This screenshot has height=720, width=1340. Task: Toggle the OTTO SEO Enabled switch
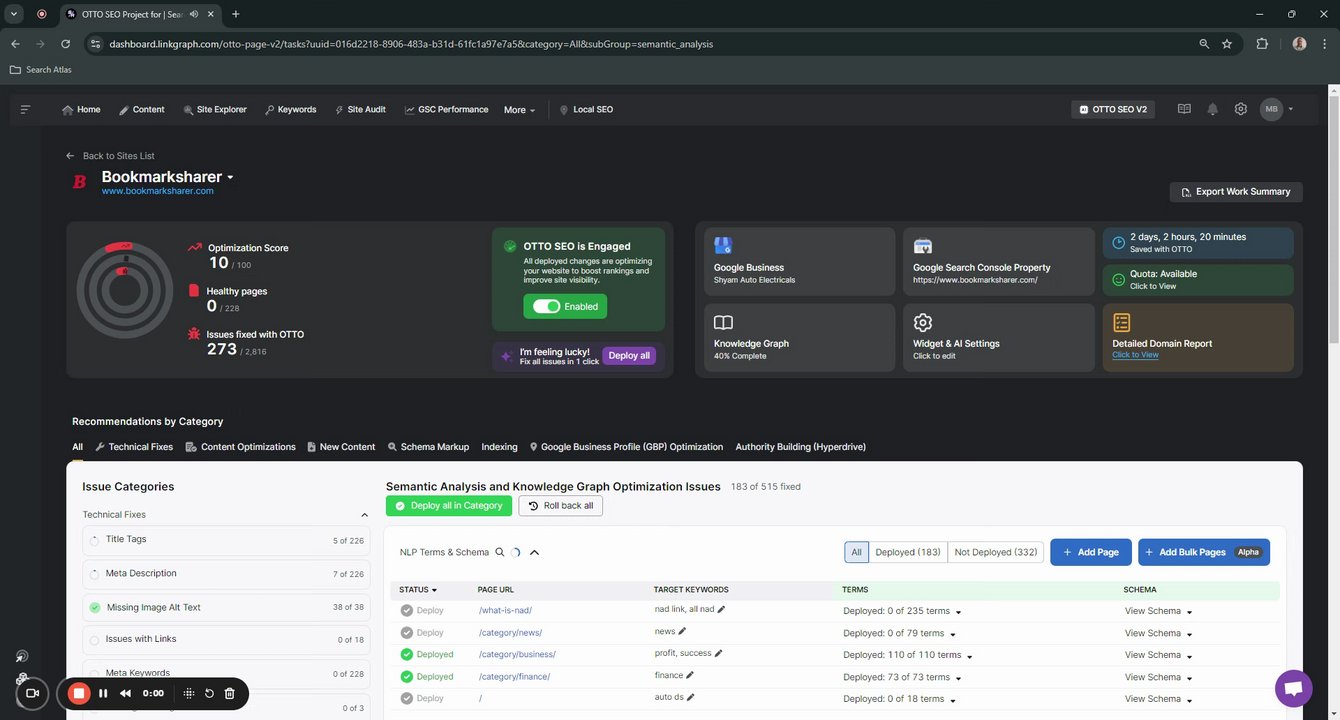coord(547,306)
